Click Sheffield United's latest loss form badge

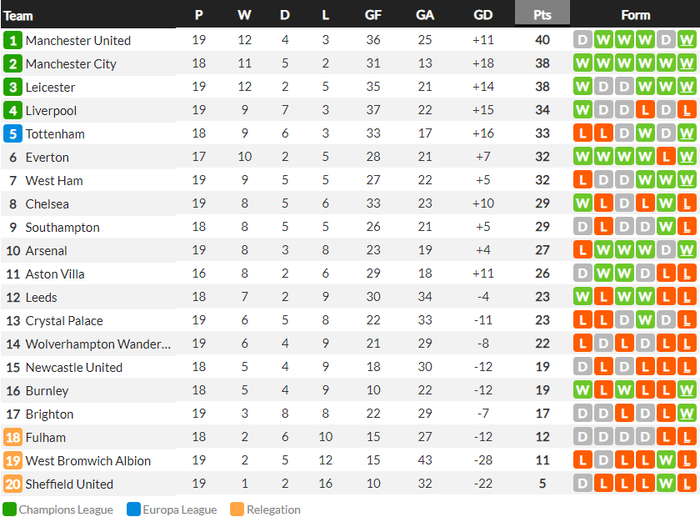687,484
